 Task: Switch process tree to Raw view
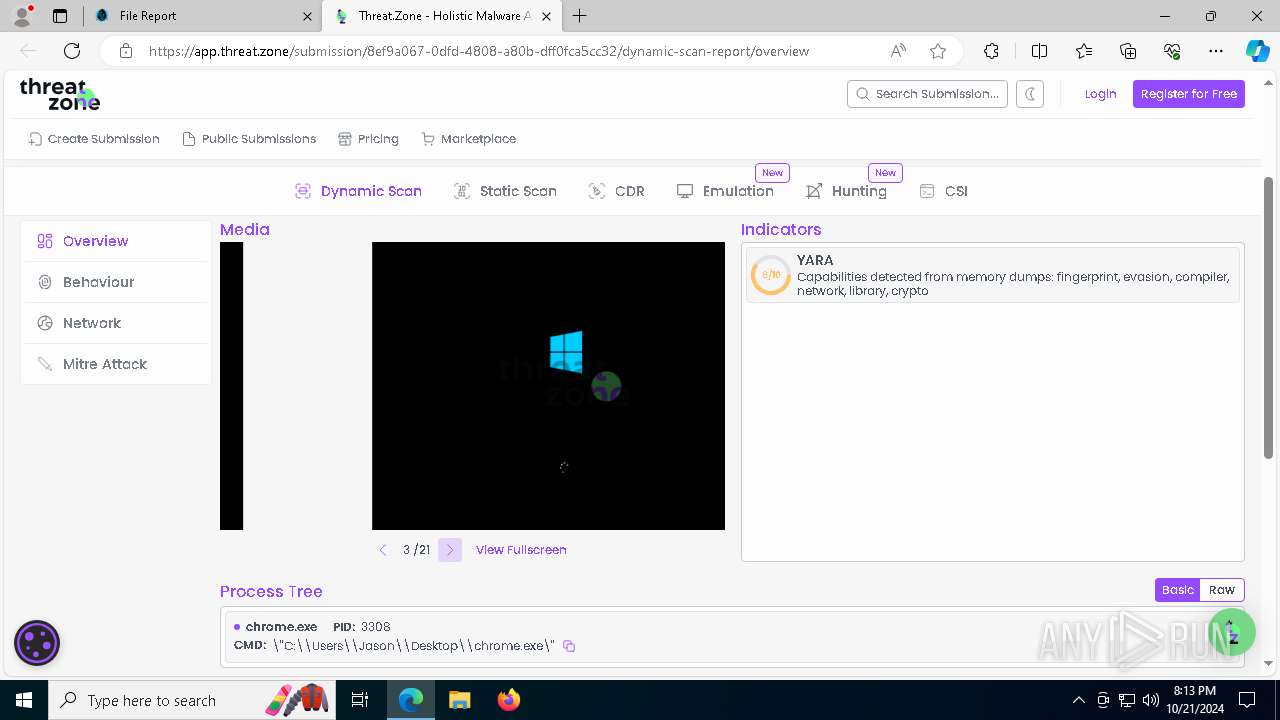[x=1222, y=590]
